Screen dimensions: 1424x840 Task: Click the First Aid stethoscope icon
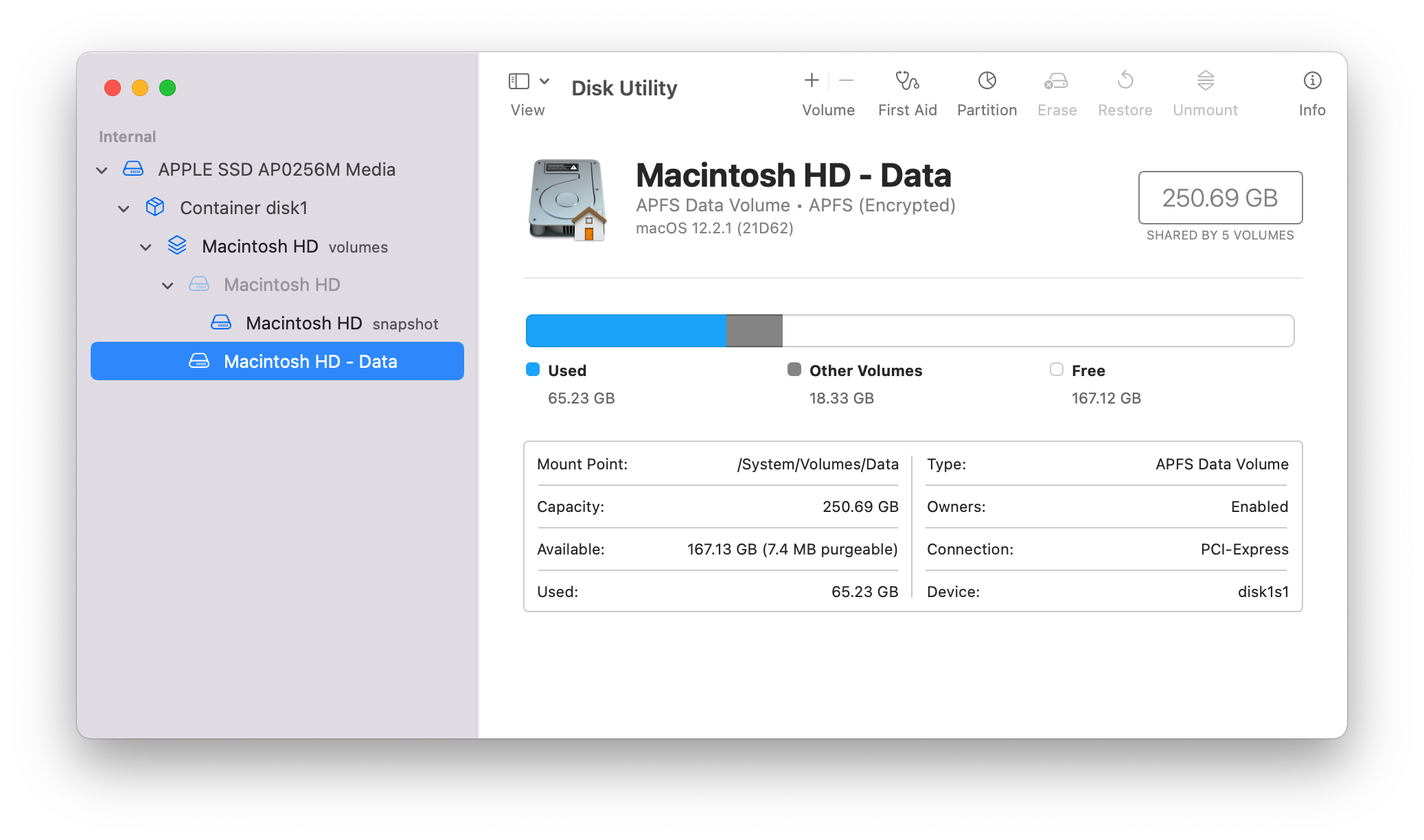(907, 81)
